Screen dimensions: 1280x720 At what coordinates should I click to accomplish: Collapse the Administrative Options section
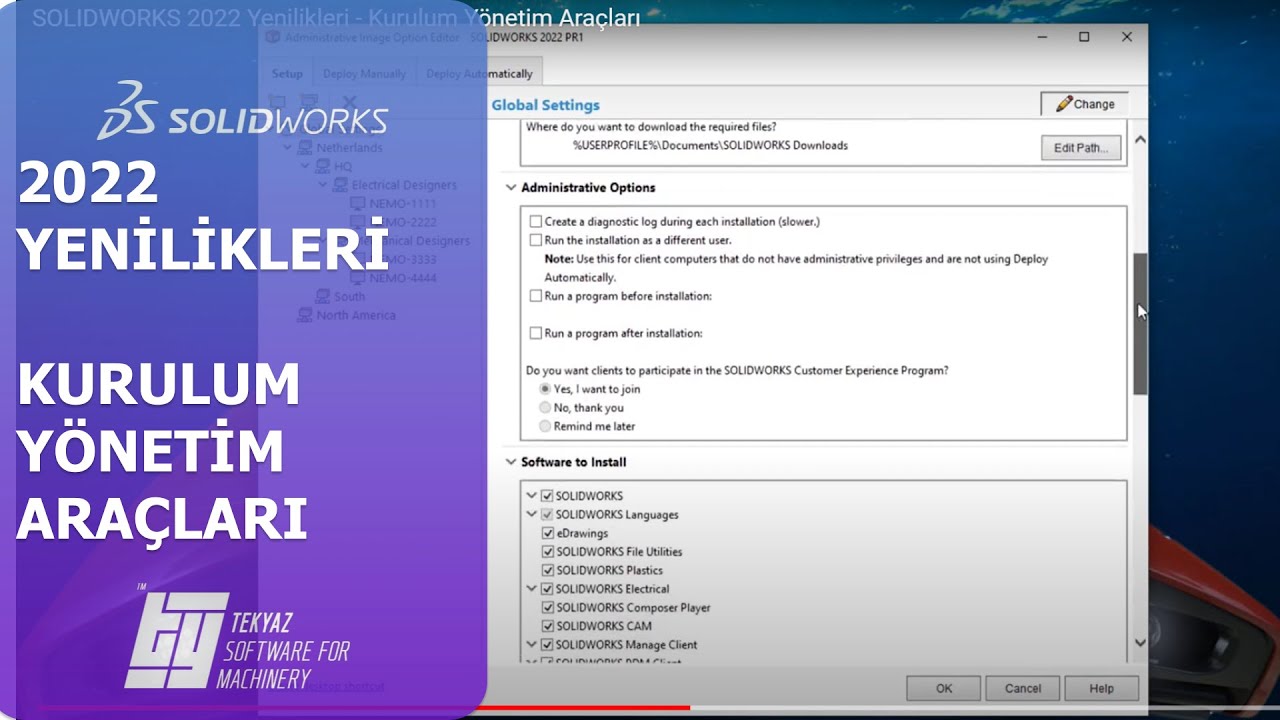[511, 188]
